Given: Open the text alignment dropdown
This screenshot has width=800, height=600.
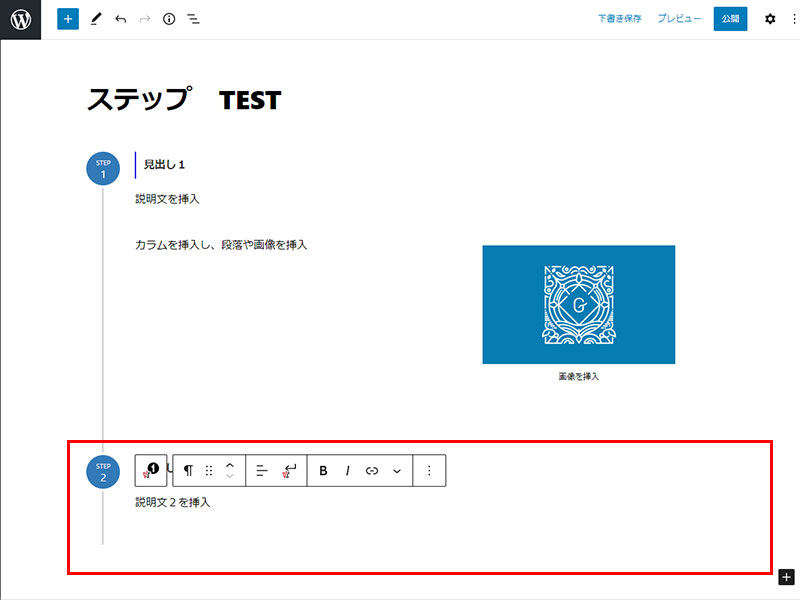Looking at the screenshot, I should tap(262, 470).
